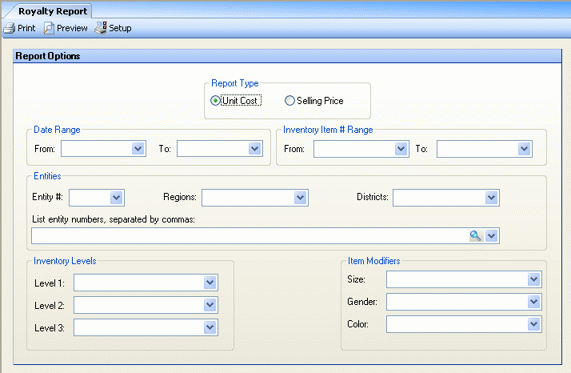Expand the Date Range From dropdown
Screen dimensions: 571x373
click(138, 149)
